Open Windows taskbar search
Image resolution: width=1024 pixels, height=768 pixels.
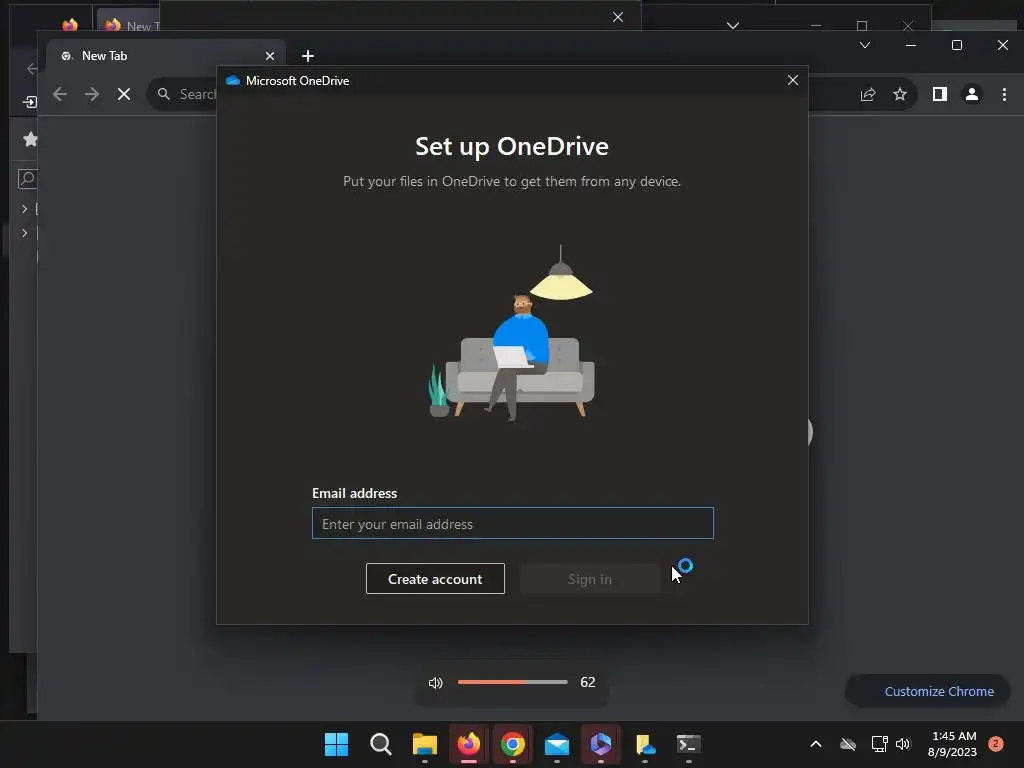tap(381, 744)
